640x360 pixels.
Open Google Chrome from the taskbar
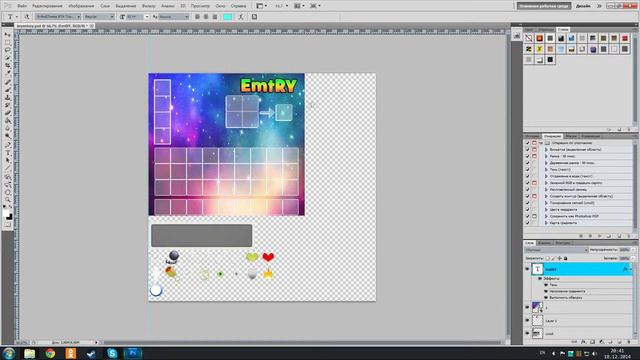(50, 353)
